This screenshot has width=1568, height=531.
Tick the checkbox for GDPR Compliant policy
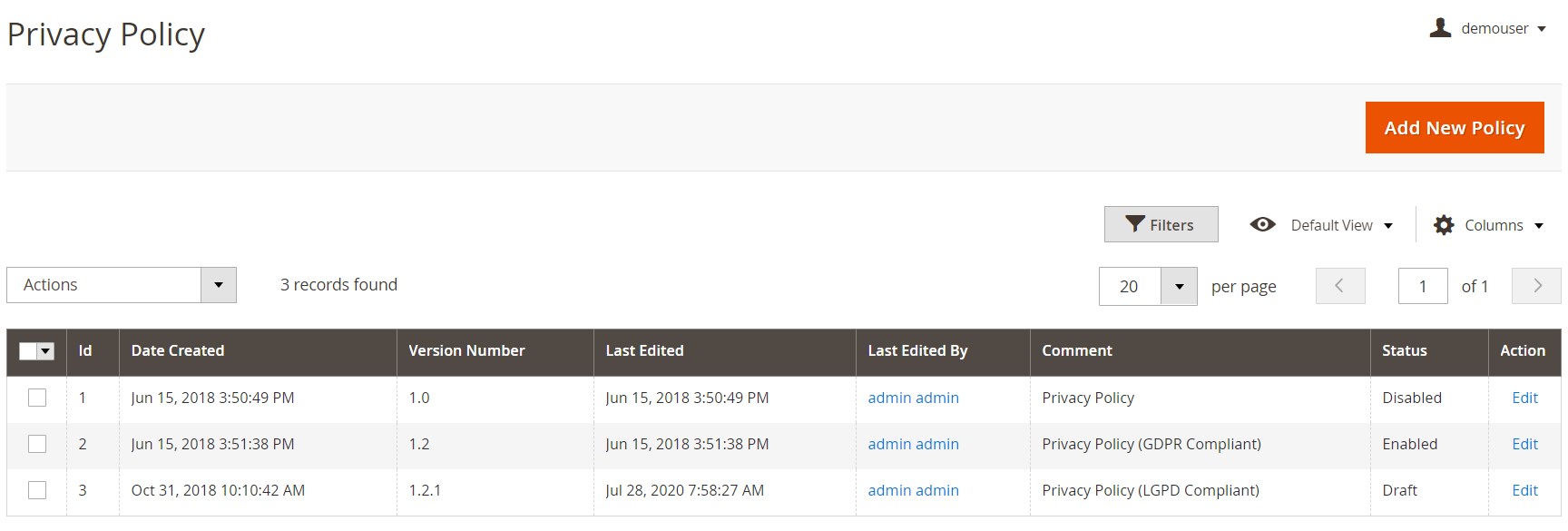(37, 444)
